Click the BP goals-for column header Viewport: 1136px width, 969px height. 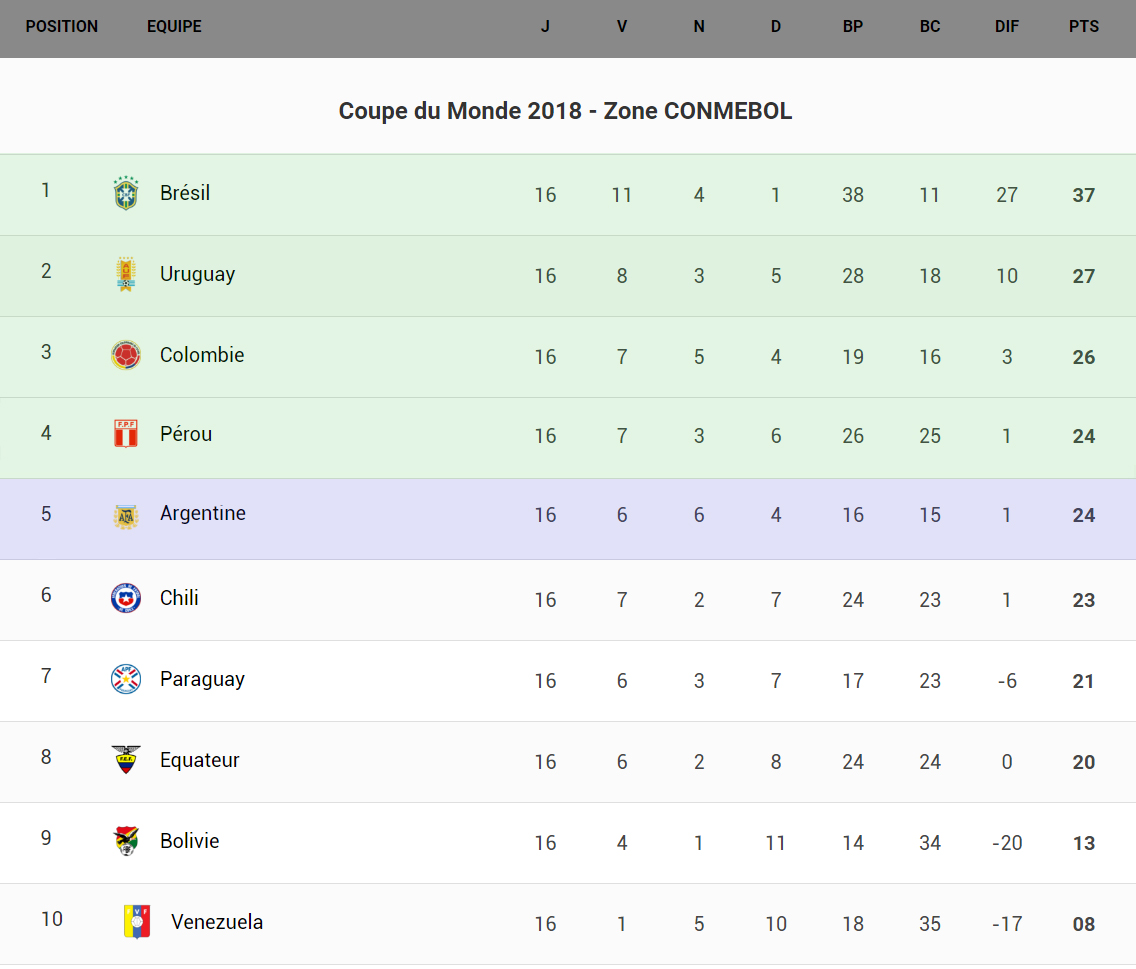point(853,27)
